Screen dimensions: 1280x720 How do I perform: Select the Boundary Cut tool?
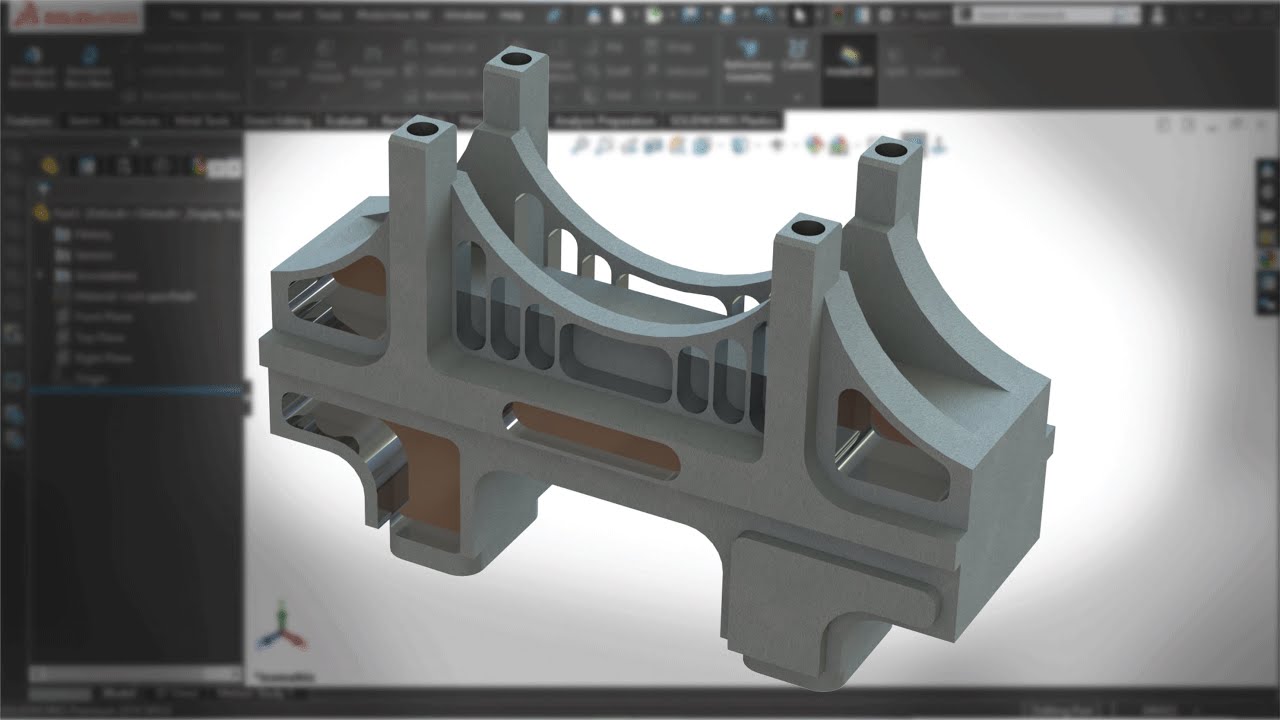442,96
